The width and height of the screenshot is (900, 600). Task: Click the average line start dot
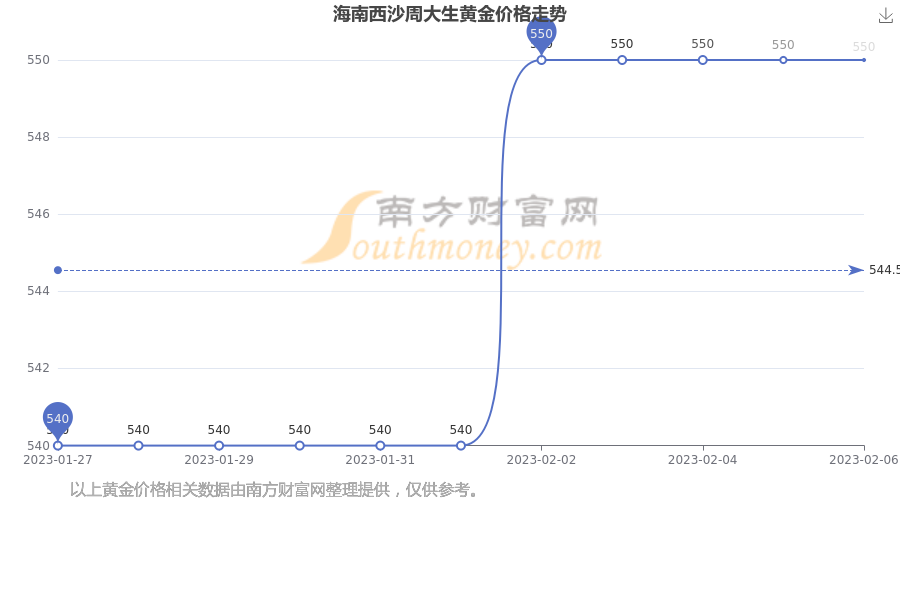coord(58,270)
